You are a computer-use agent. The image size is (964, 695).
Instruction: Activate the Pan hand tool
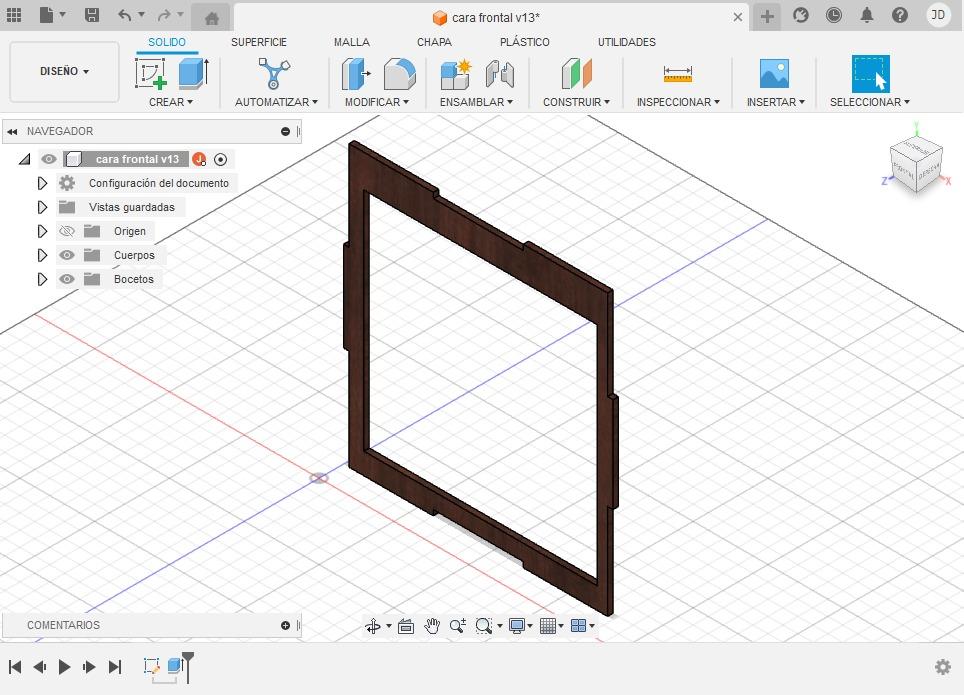[432, 626]
